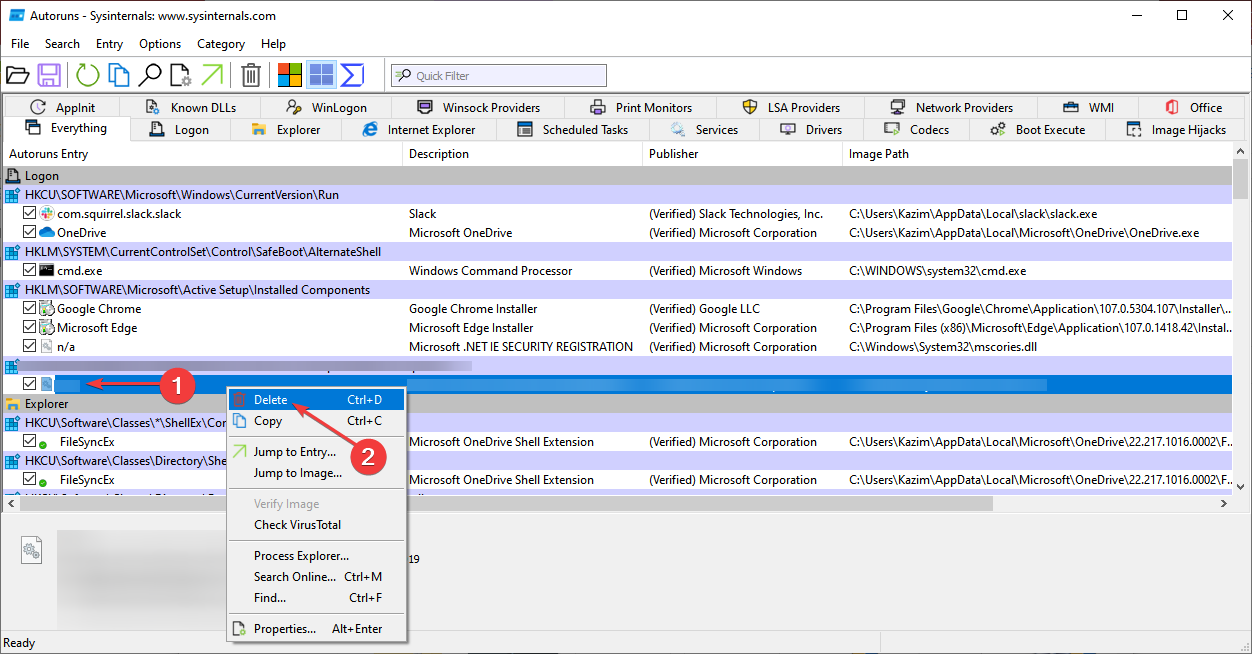The width and height of the screenshot is (1252, 654).
Task: Switch to the AppInit tab
Action: click(x=62, y=108)
